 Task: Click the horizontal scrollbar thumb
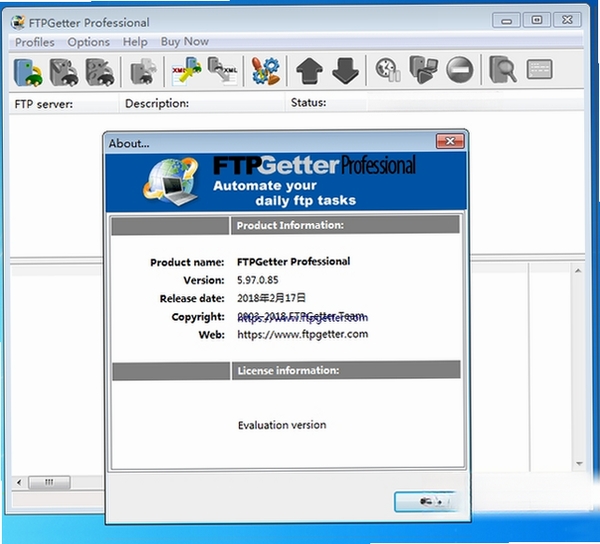(x=49, y=482)
